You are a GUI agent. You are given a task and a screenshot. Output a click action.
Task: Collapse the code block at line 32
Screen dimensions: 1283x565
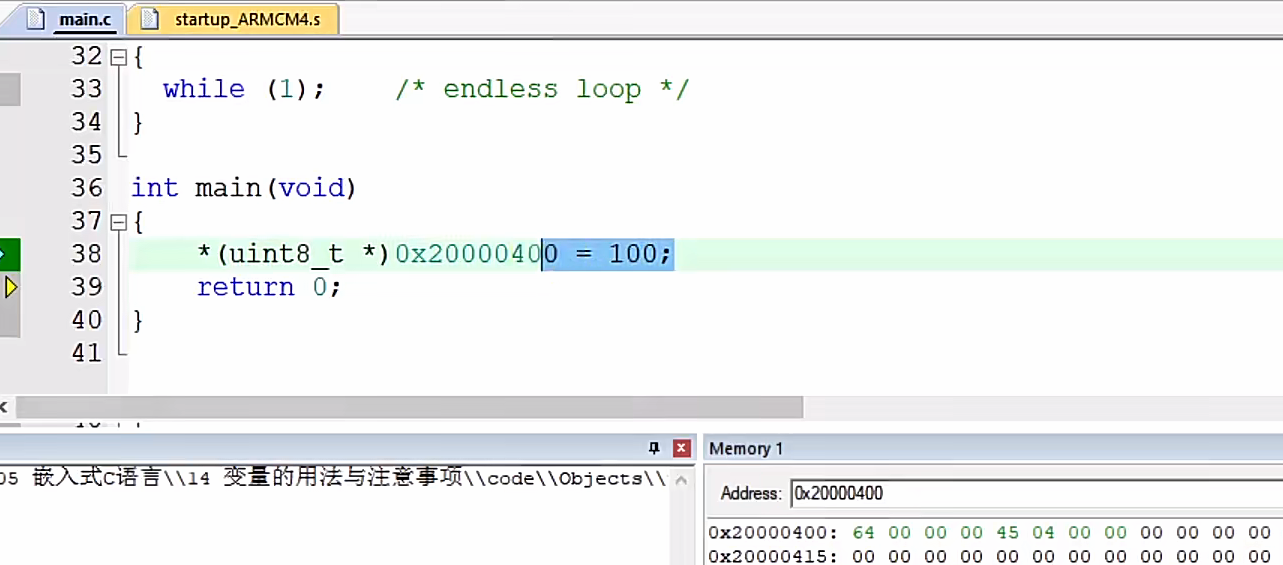point(119,57)
